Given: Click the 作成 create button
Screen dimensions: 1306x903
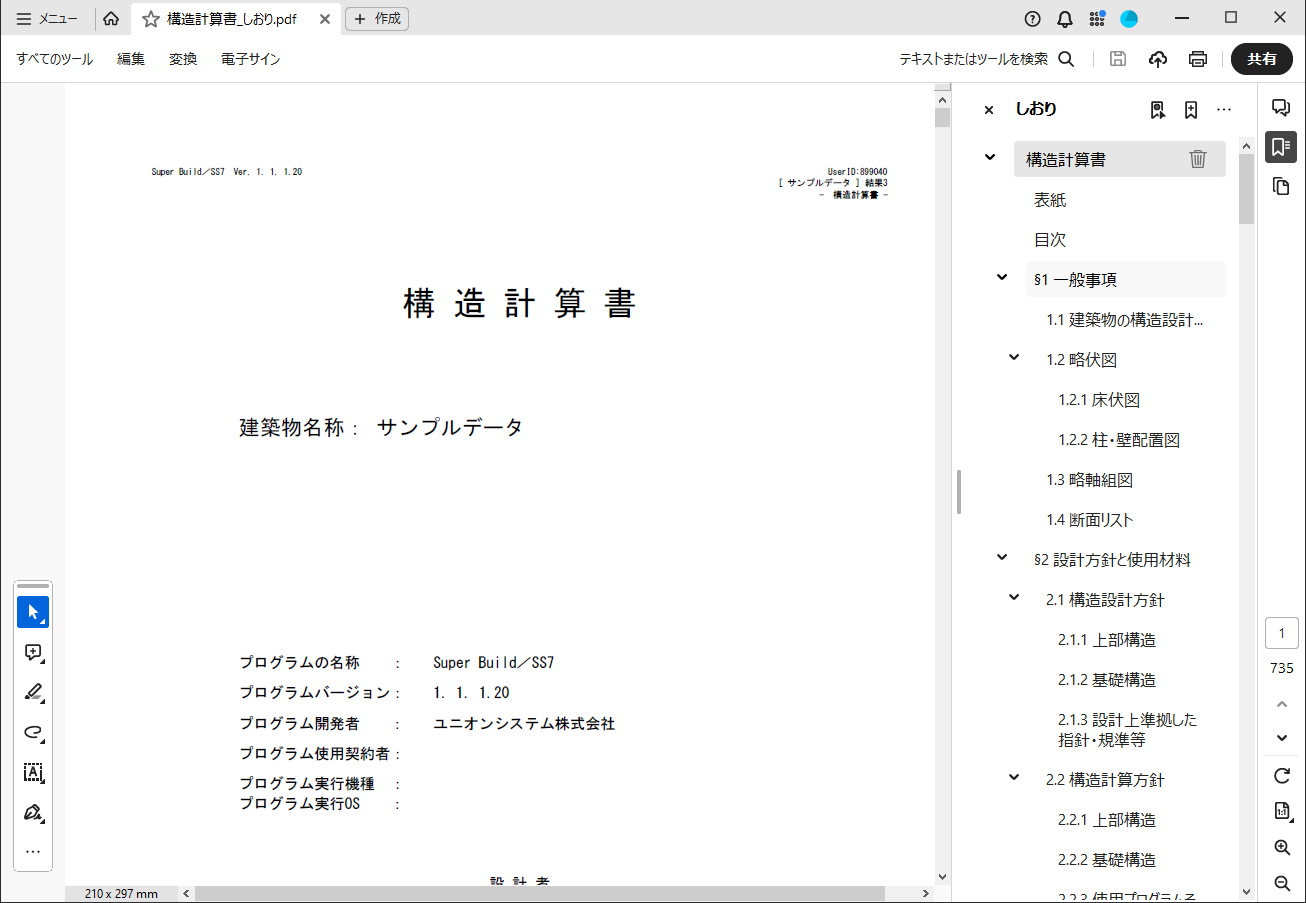Looking at the screenshot, I should 377,19.
